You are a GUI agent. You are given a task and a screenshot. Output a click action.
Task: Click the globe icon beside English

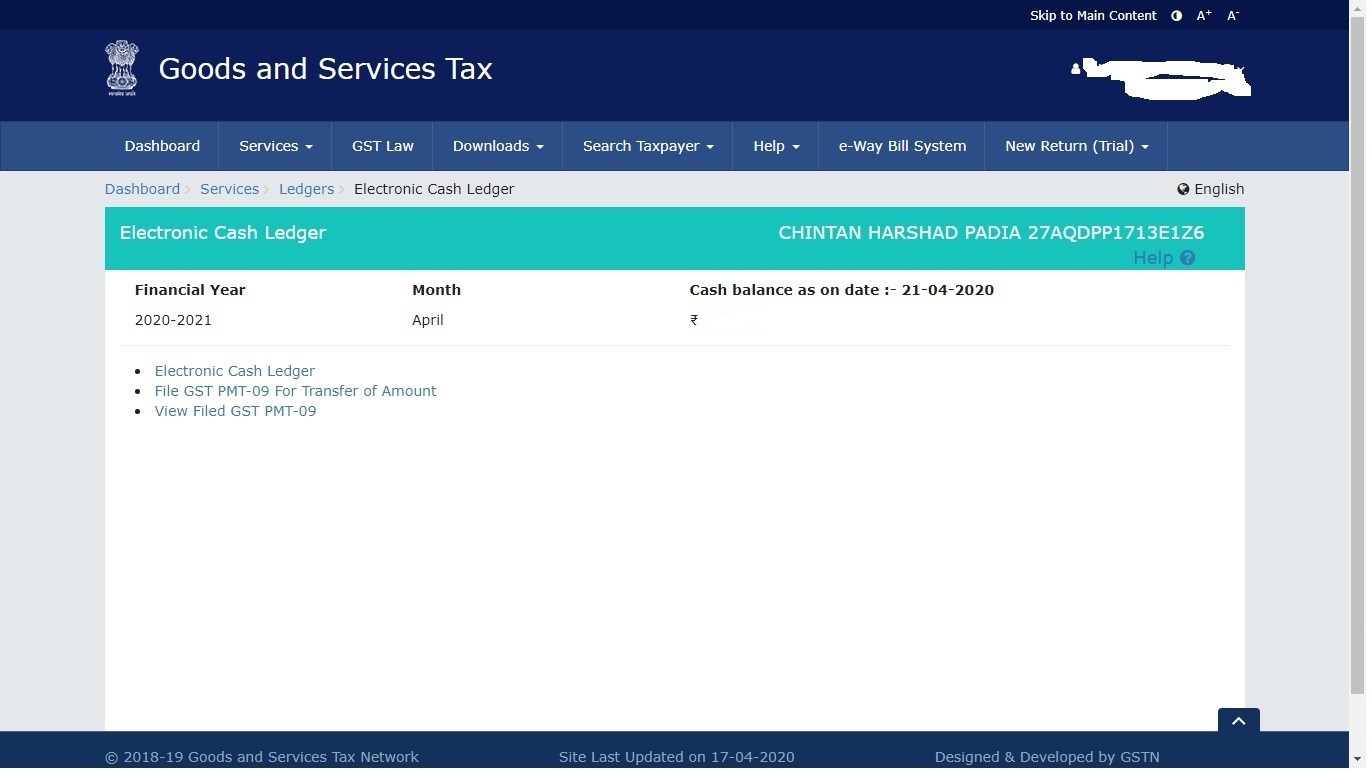pos(1183,189)
